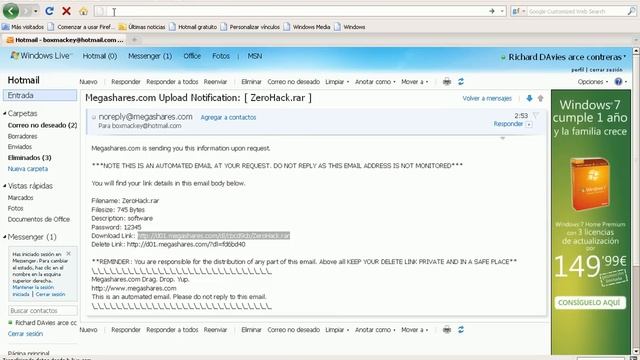Click the Buscar contactos search field
The image size is (640, 360).
pos(42,311)
